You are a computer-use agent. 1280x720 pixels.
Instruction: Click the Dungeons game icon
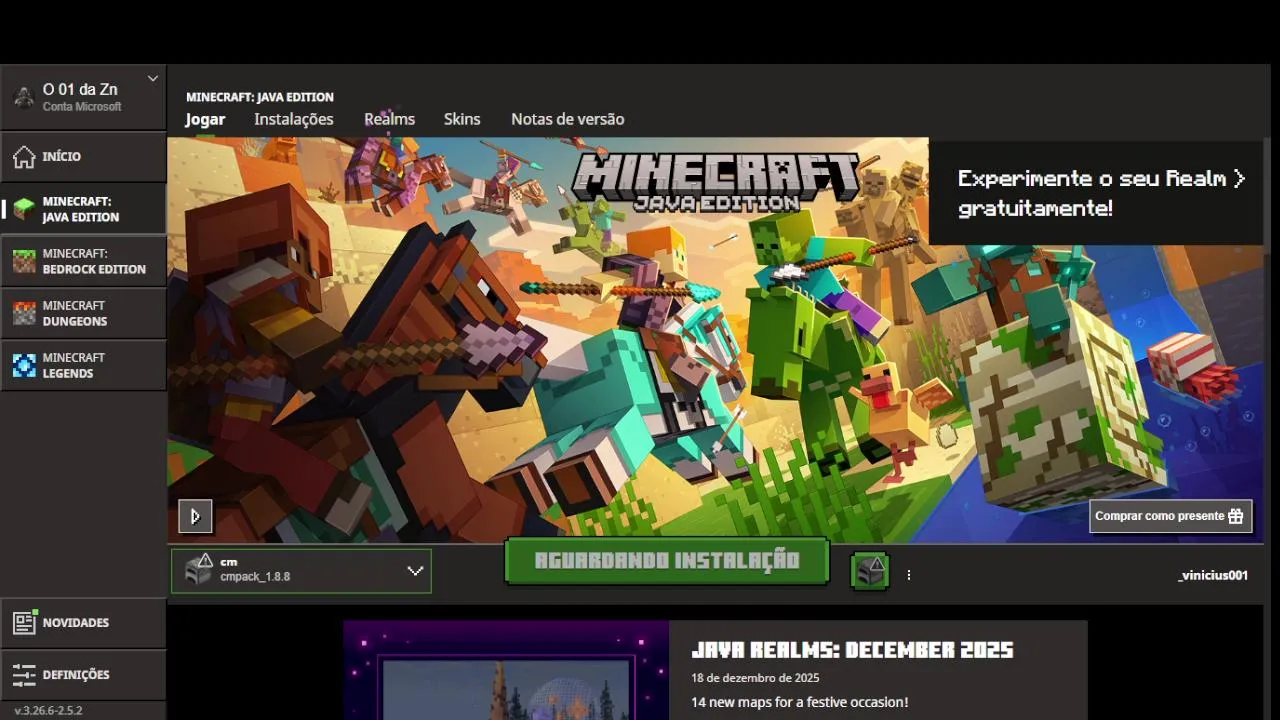tap(24, 313)
